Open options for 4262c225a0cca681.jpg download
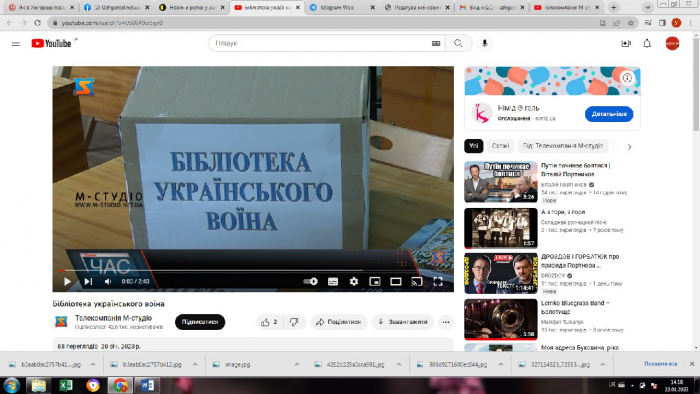The image size is (700, 394). (399, 365)
